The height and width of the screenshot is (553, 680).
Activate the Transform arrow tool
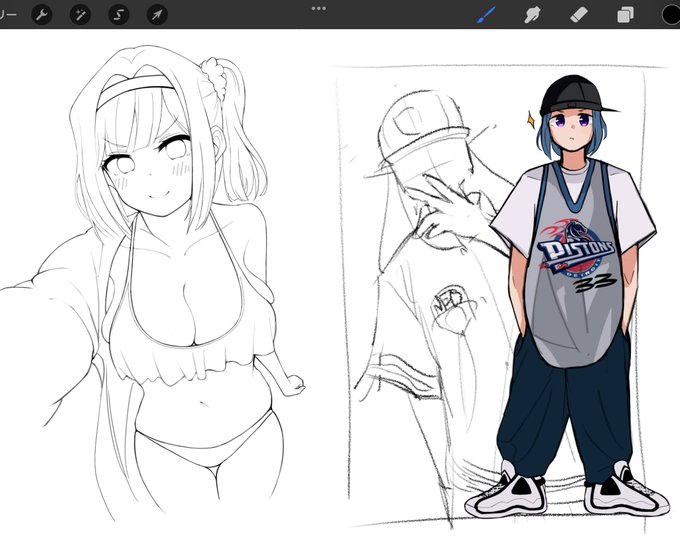pyautogui.click(x=157, y=15)
